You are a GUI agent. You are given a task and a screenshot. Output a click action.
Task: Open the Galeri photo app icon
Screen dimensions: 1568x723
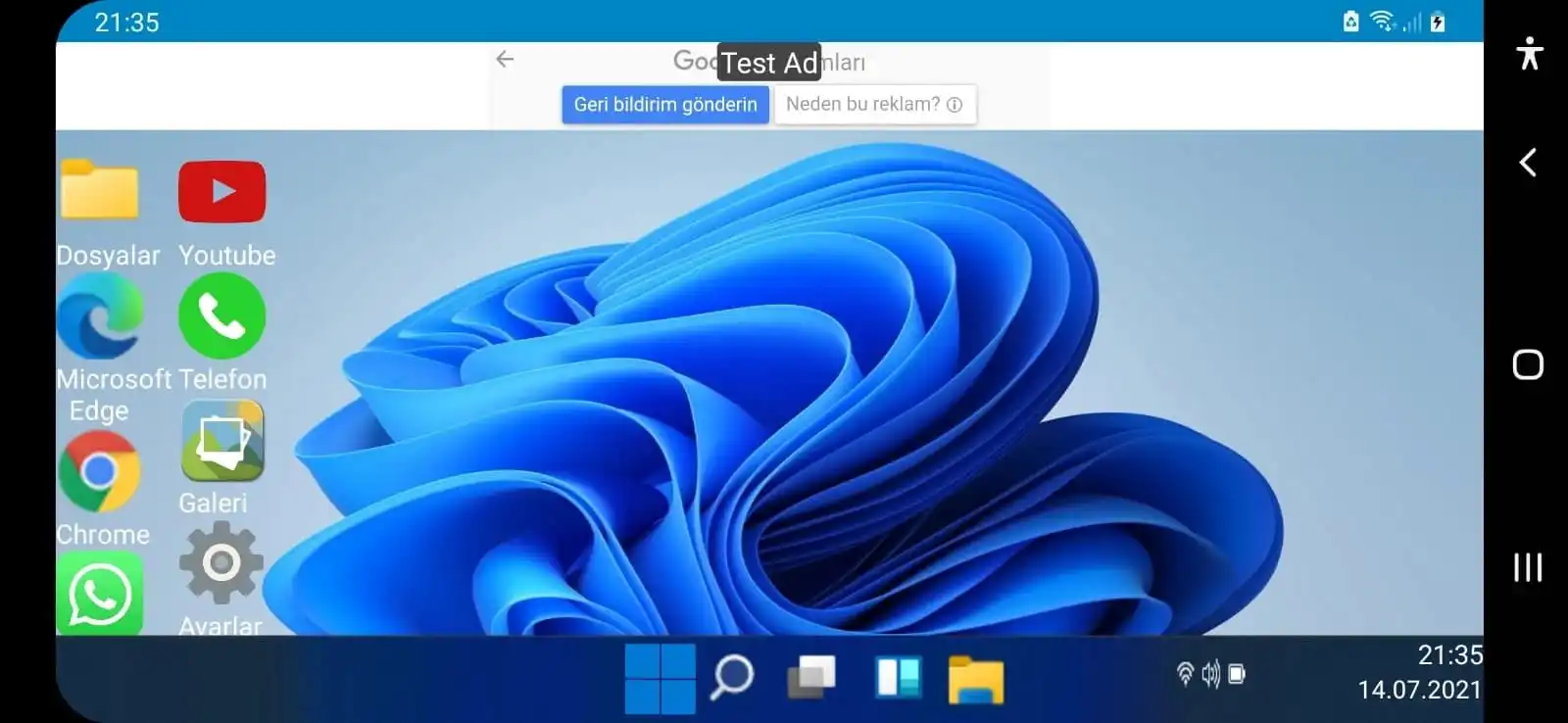tap(222, 441)
